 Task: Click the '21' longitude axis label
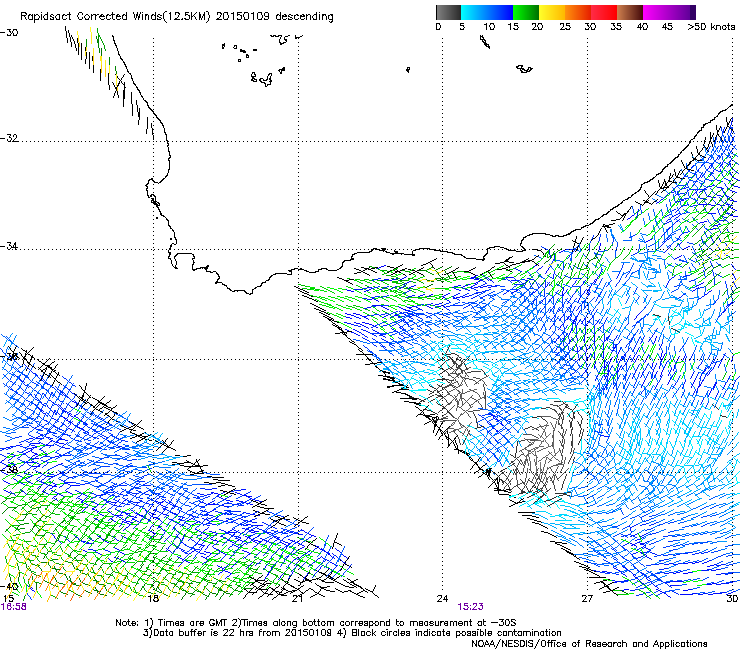[x=297, y=599]
